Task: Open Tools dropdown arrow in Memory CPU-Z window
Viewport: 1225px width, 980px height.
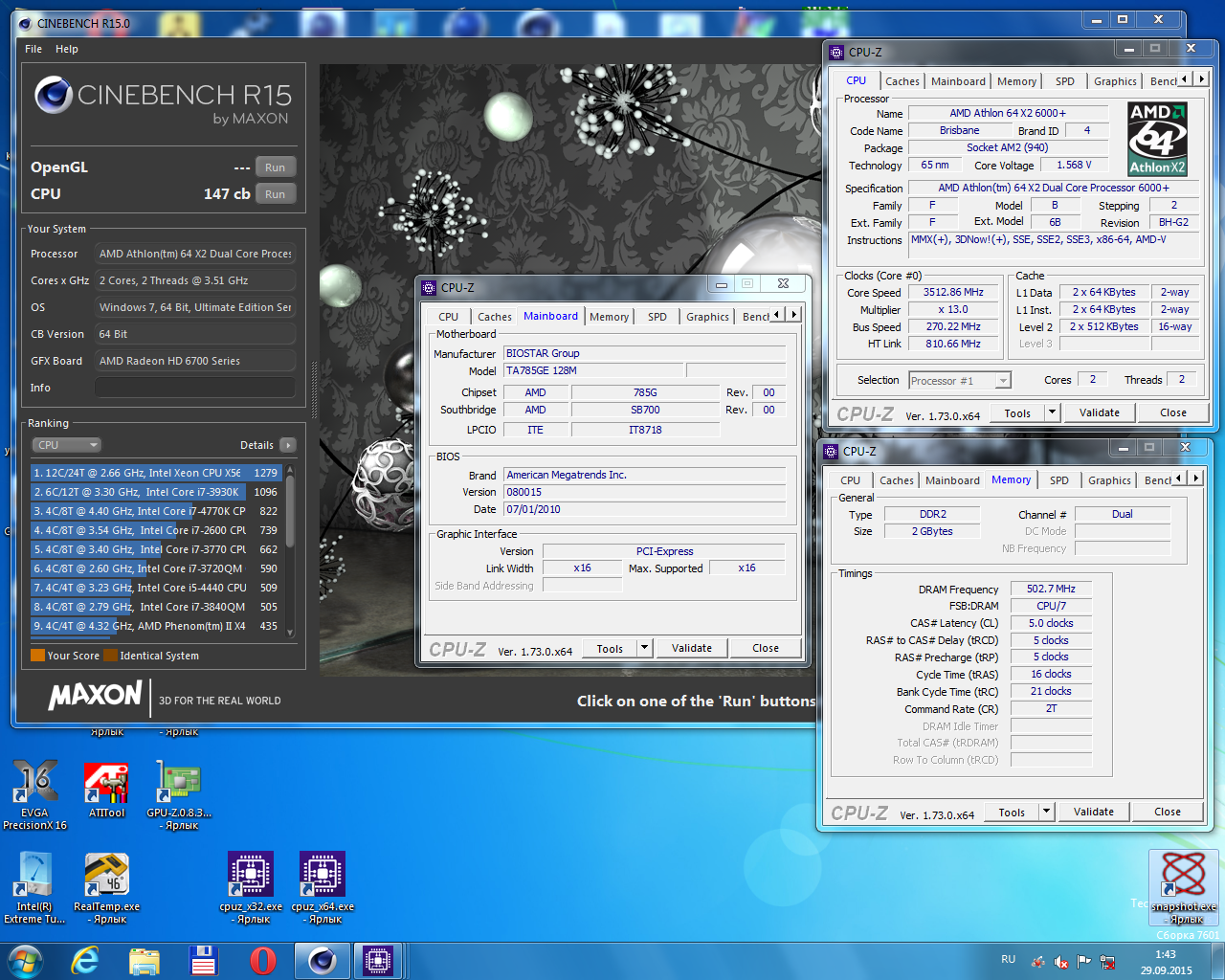Action: (x=1047, y=813)
